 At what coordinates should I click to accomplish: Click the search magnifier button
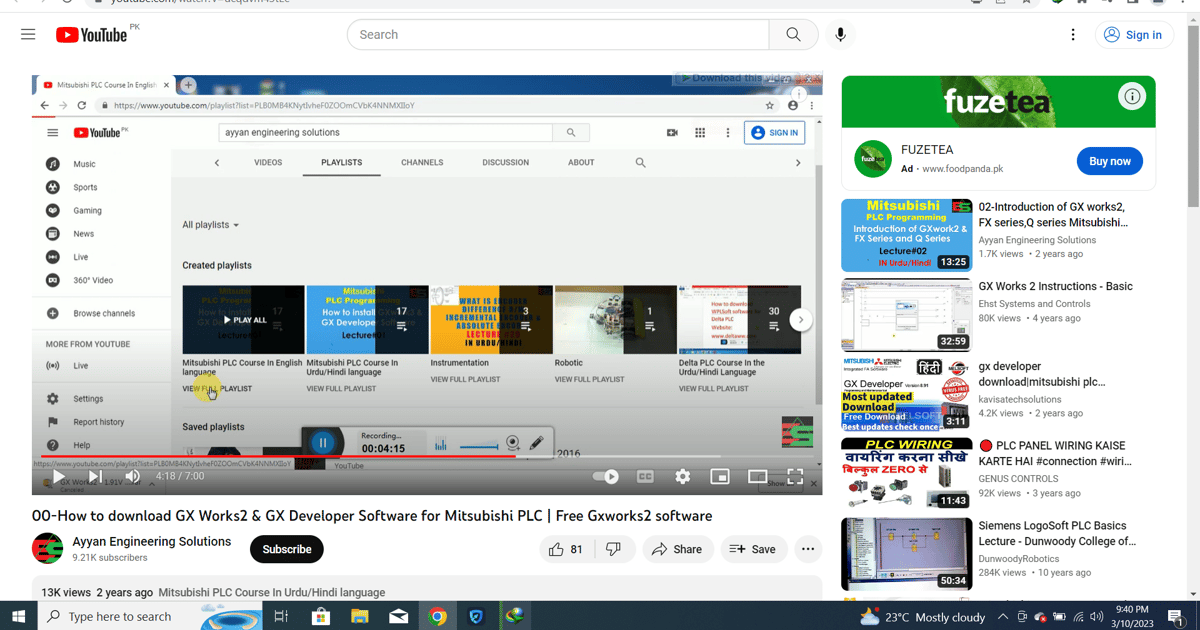793,35
